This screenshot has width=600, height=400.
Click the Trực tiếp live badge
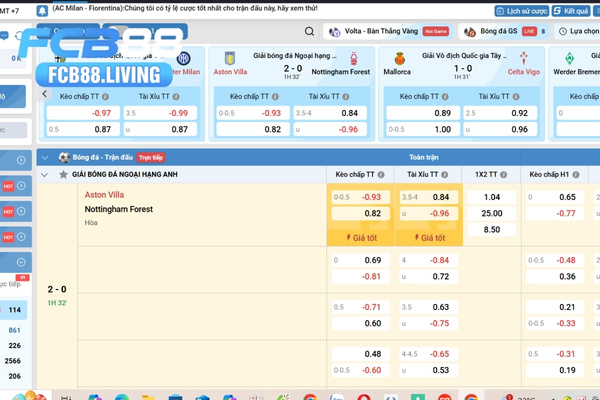point(150,157)
